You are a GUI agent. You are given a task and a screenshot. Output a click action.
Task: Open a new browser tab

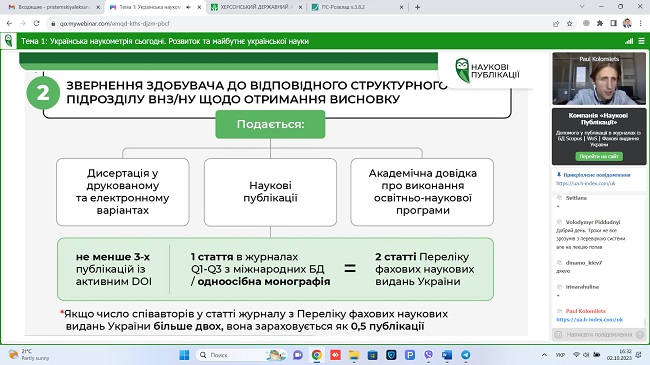coord(417,7)
